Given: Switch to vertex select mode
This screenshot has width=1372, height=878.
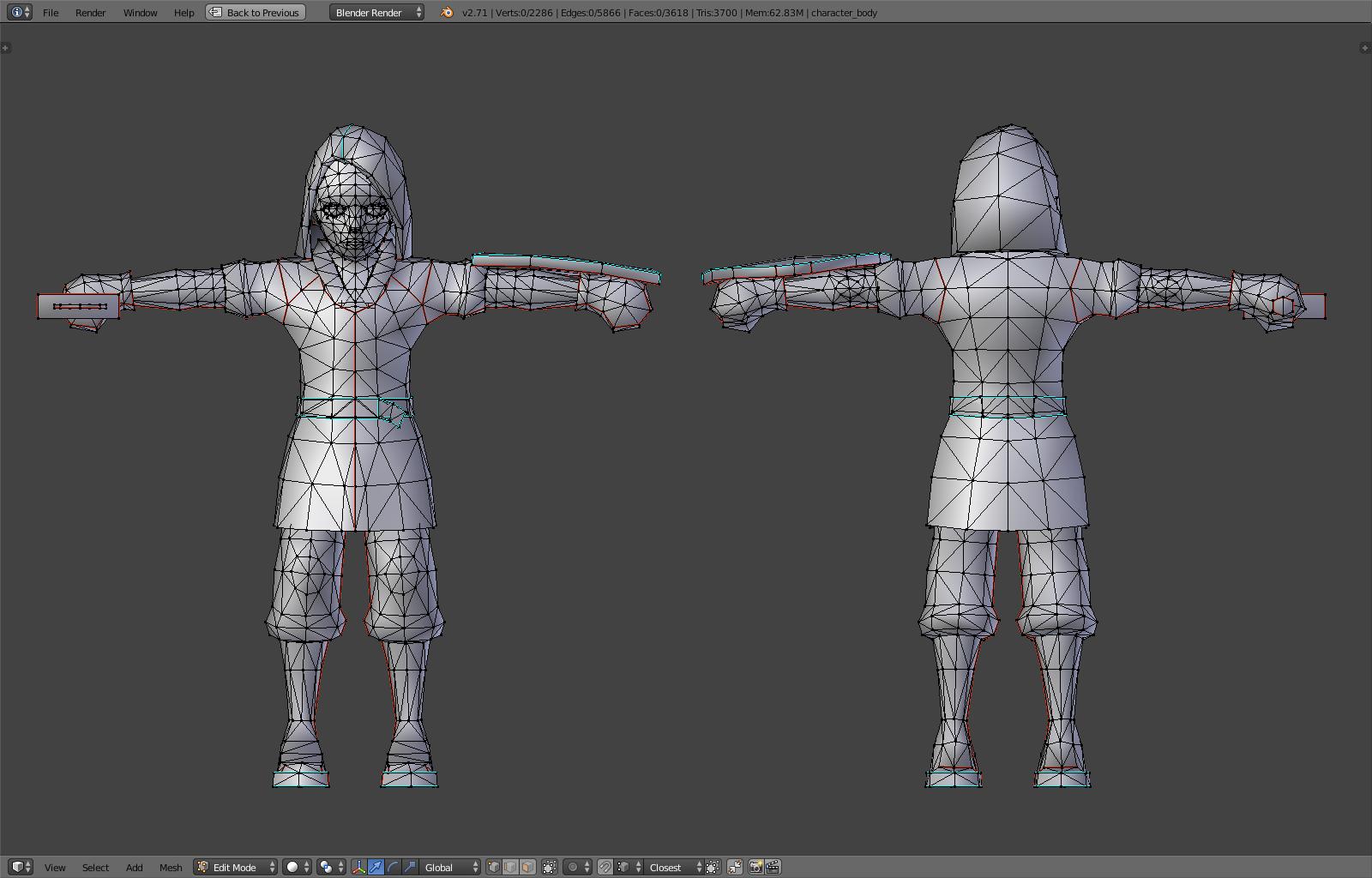Looking at the screenshot, I should [x=494, y=867].
